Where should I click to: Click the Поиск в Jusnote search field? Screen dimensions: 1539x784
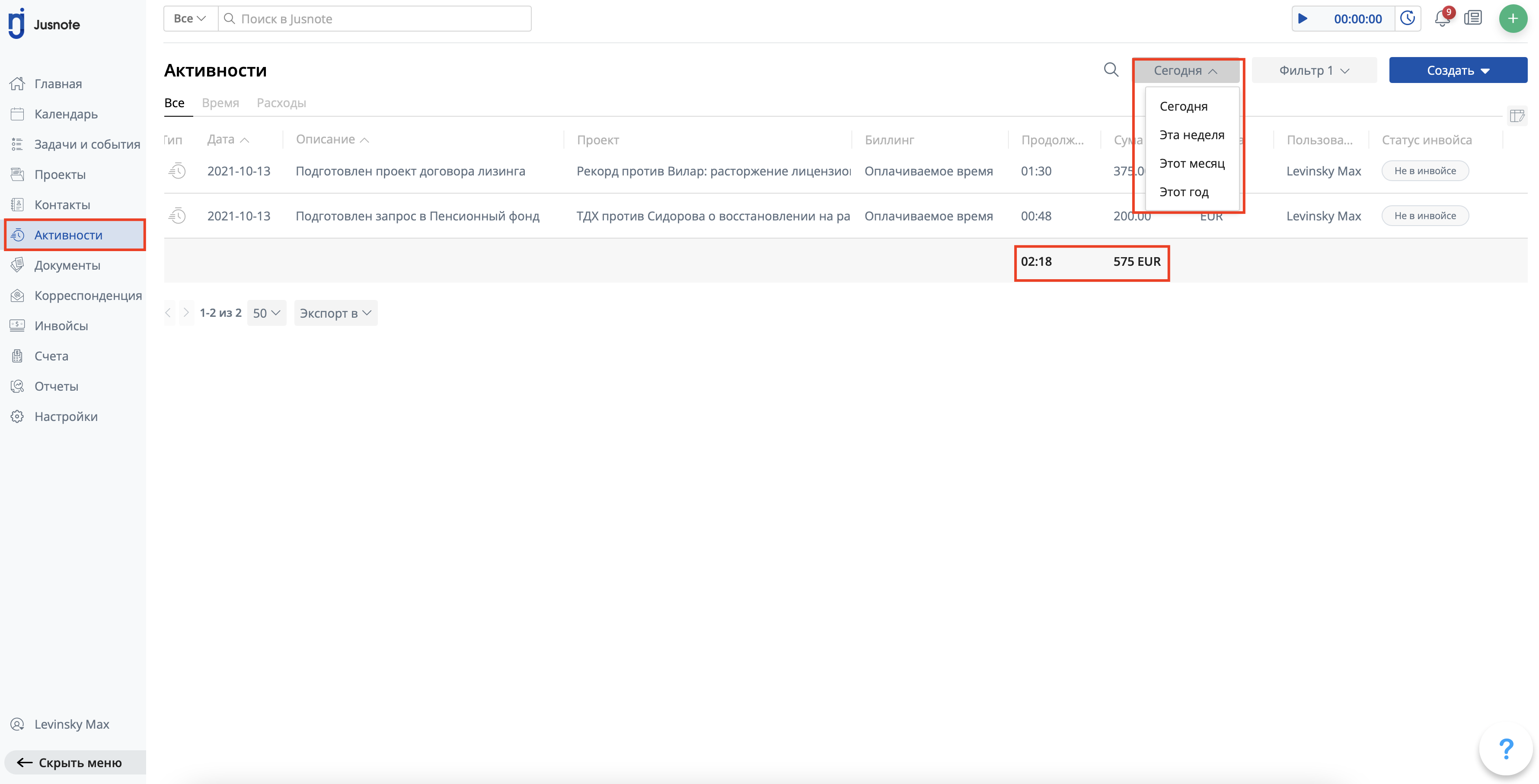tap(375, 19)
